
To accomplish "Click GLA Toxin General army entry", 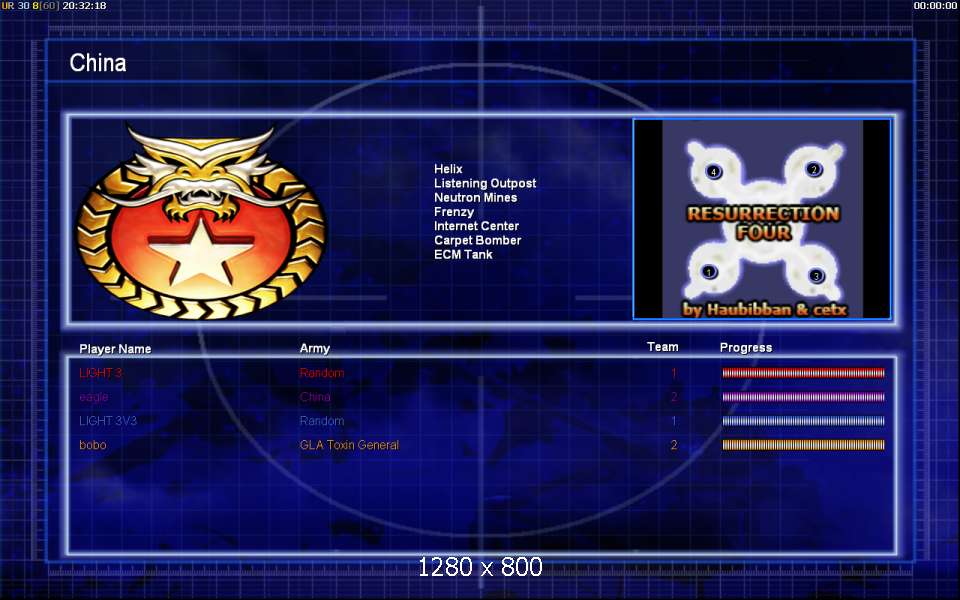I will [349, 445].
